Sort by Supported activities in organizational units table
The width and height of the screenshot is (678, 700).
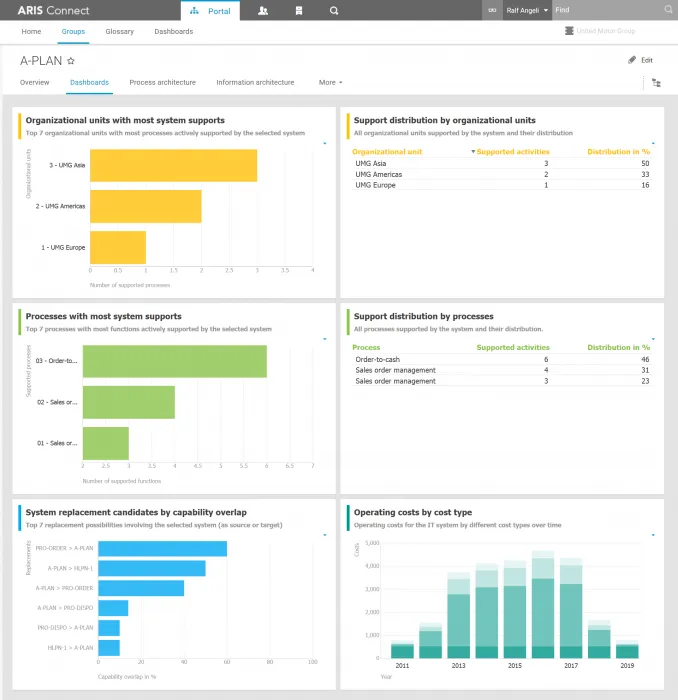tap(512, 152)
